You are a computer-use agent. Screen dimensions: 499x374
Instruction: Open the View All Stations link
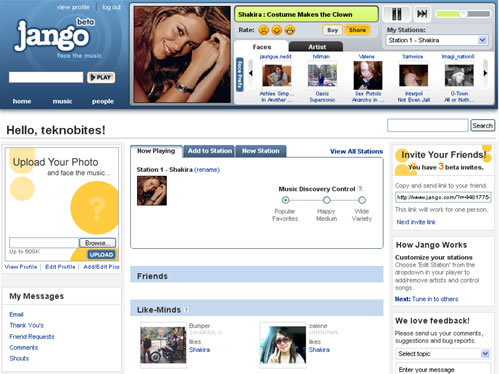[356, 151]
